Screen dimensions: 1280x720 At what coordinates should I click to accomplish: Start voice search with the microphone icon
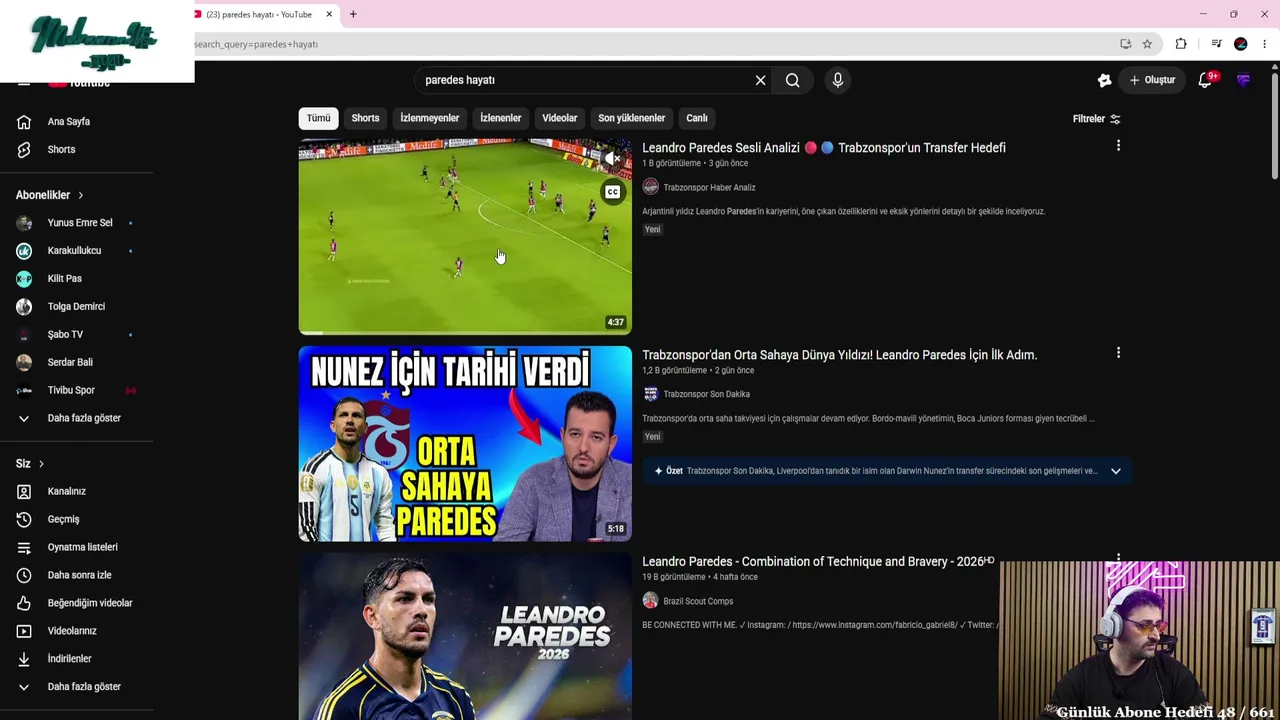click(x=838, y=80)
